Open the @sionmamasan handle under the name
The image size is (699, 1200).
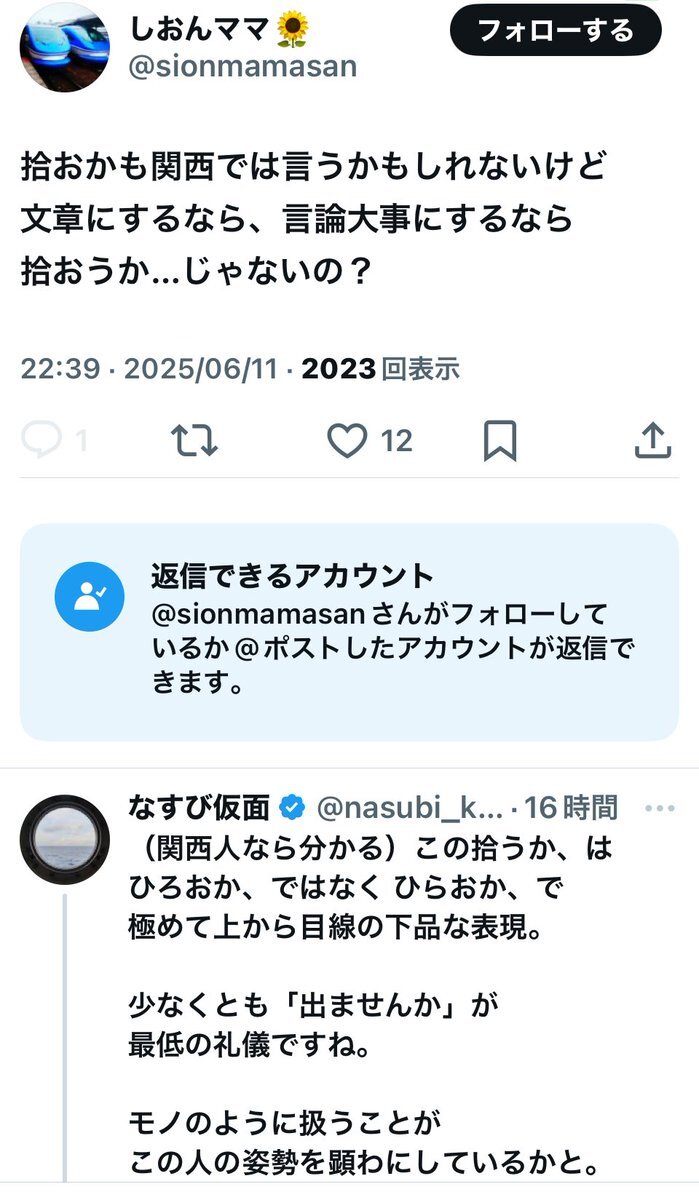pyautogui.click(x=243, y=67)
